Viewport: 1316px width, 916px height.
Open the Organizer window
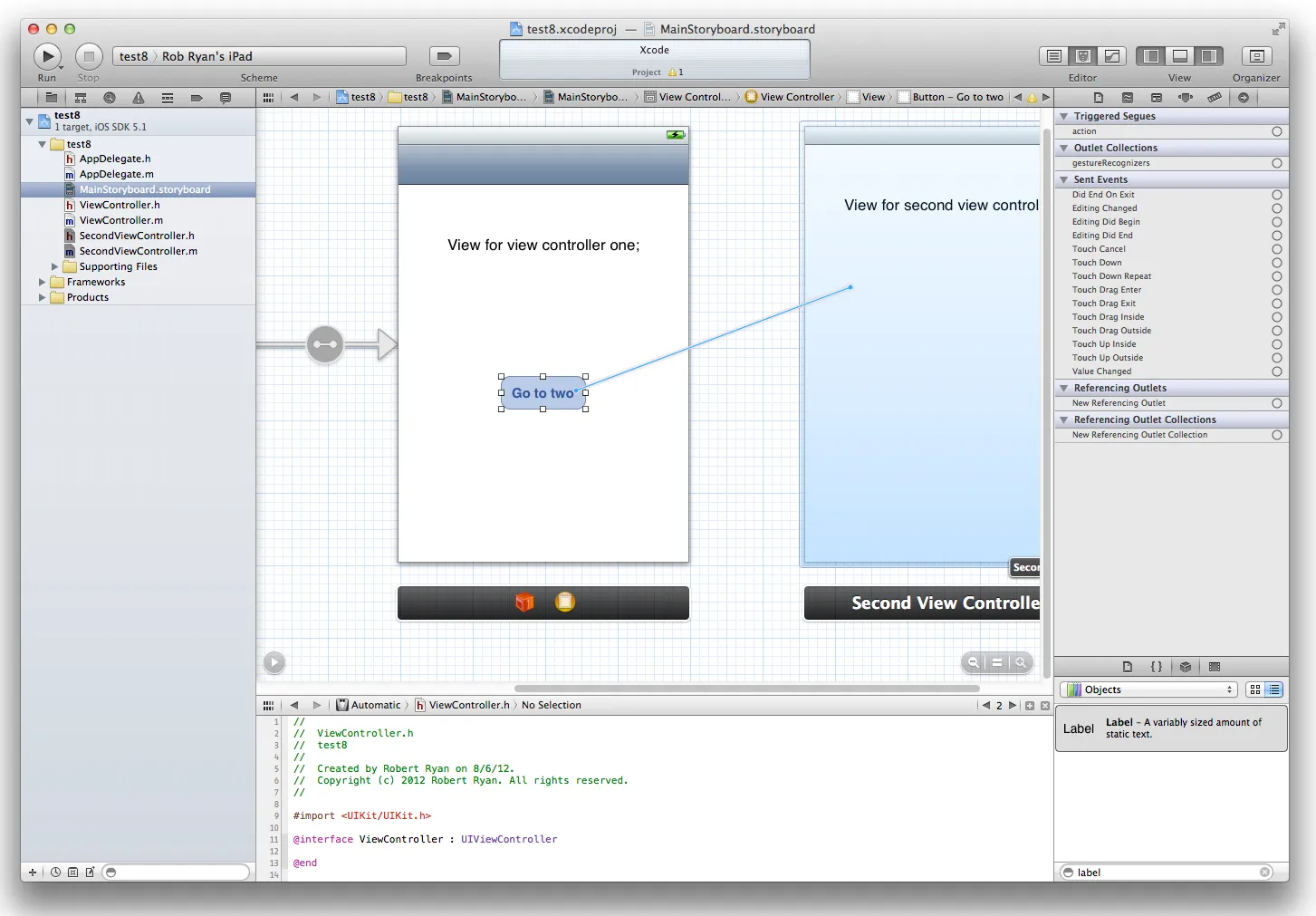pyautogui.click(x=1256, y=56)
